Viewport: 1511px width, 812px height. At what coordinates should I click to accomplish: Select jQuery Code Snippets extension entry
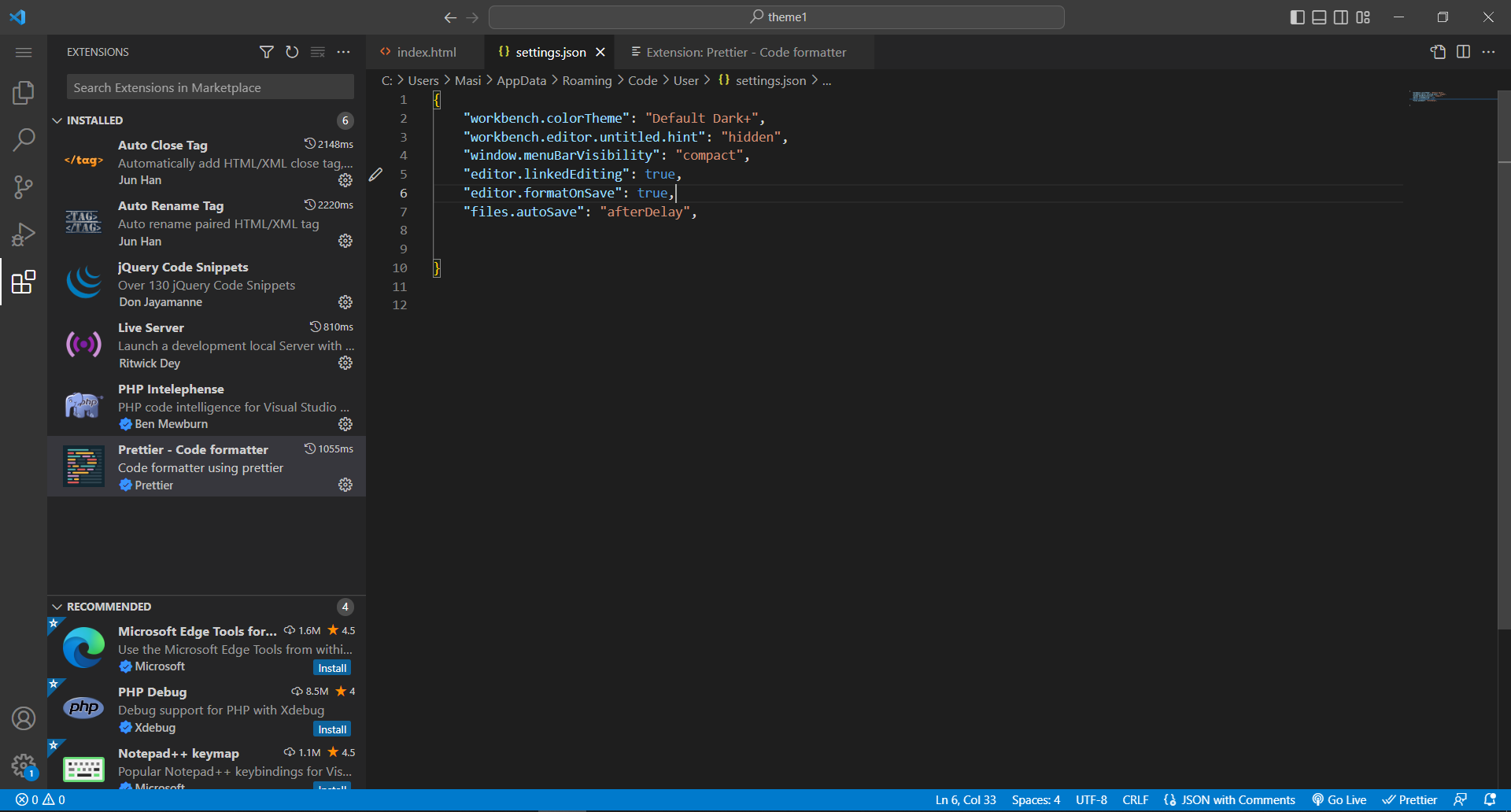pos(206,284)
